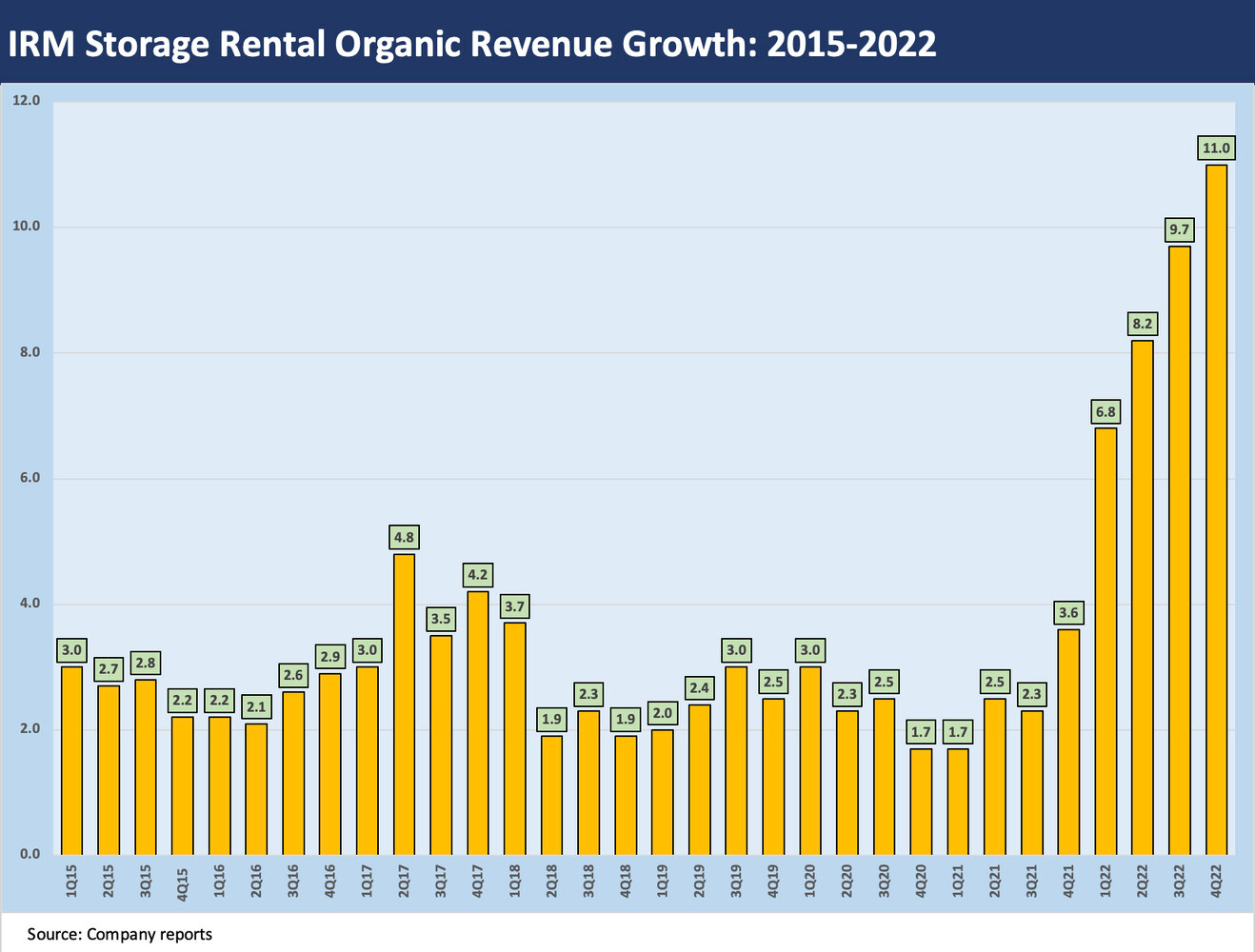The image size is (1255, 952).
Task: Click the 1Q22 yellow bar
Action: click(x=1106, y=642)
